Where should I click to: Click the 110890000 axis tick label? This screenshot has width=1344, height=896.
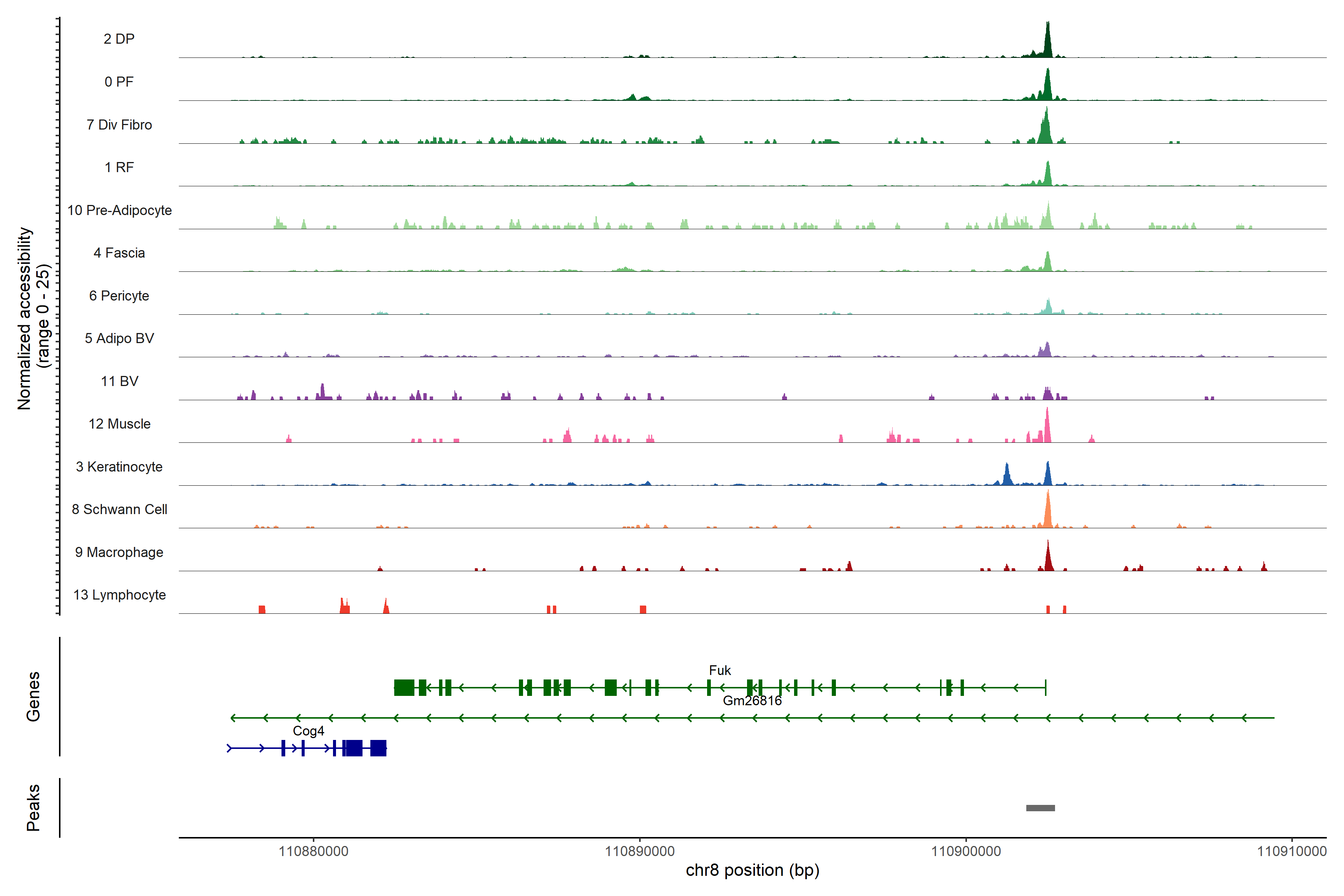640,851
